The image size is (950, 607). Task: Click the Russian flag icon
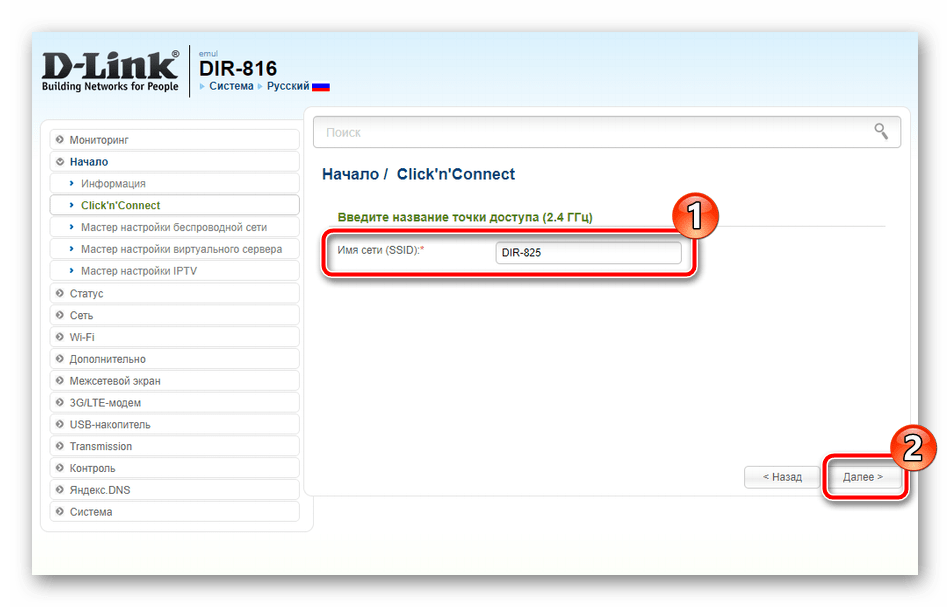pyautogui.click(x=321, y=87)
